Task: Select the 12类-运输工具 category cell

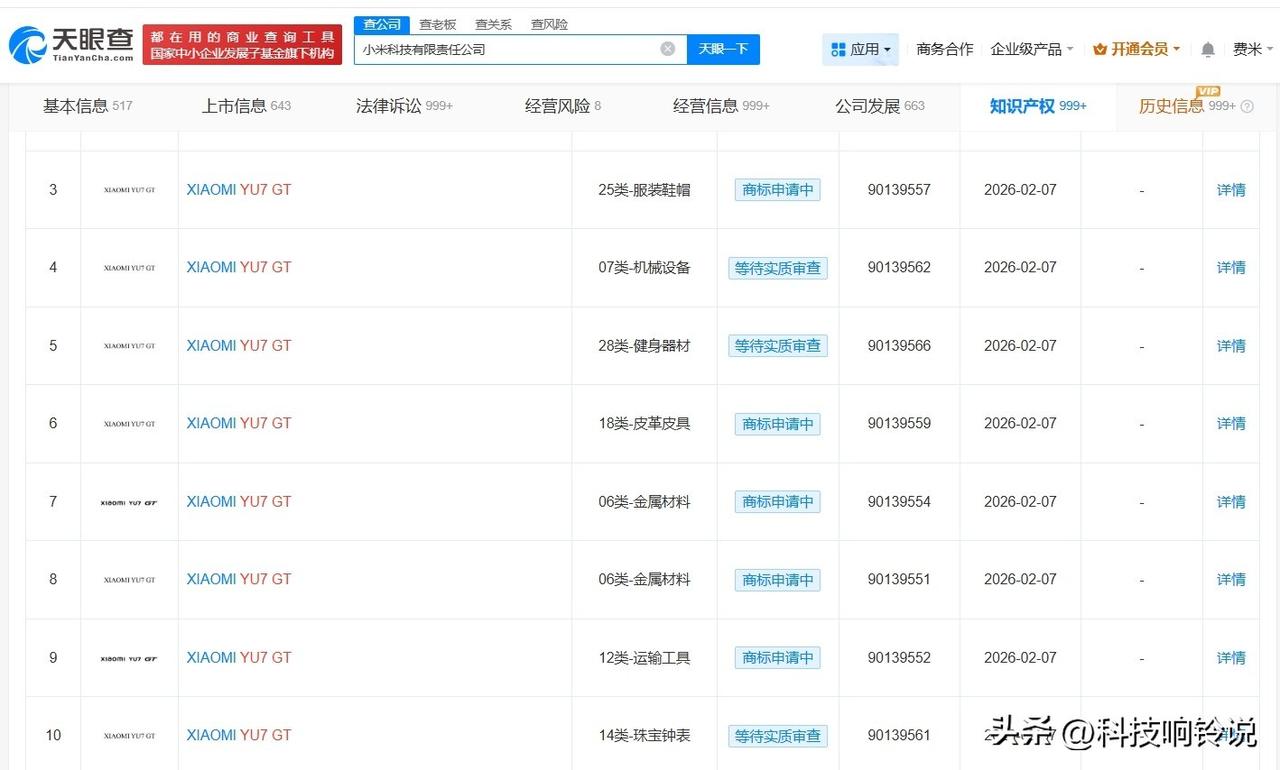Action: [645, 658]
